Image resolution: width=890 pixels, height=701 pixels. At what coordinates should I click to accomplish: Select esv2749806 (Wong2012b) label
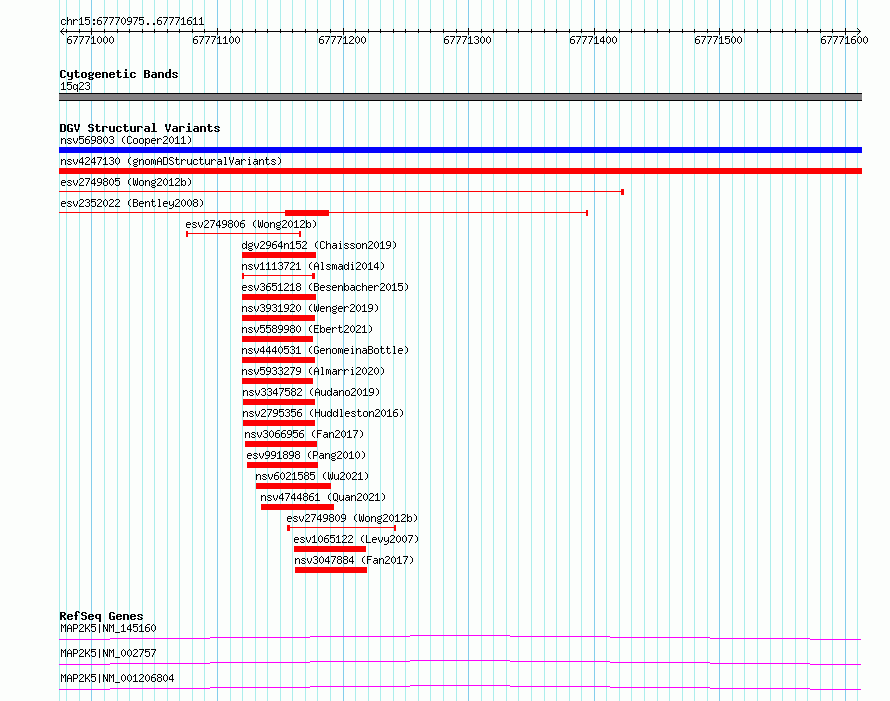pos(251,224)
